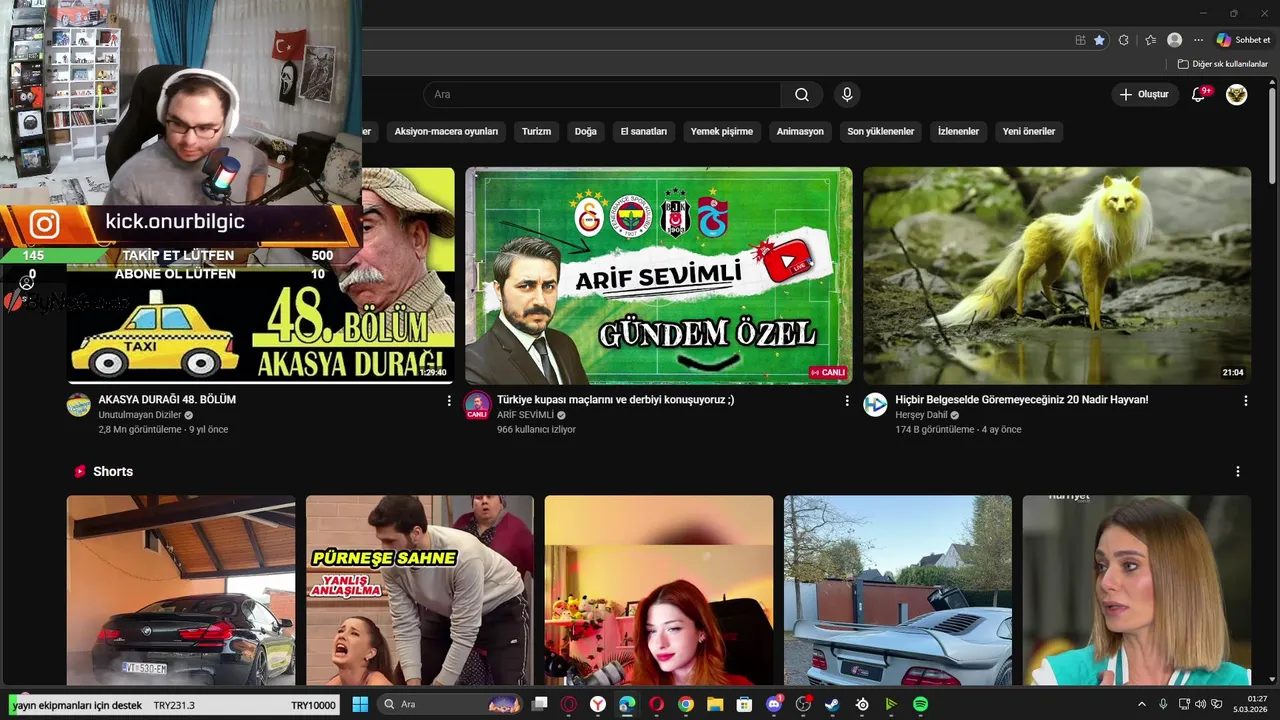1280x720 pixels.
Task: Start voice search with the microphone icon
Action: 847,95
